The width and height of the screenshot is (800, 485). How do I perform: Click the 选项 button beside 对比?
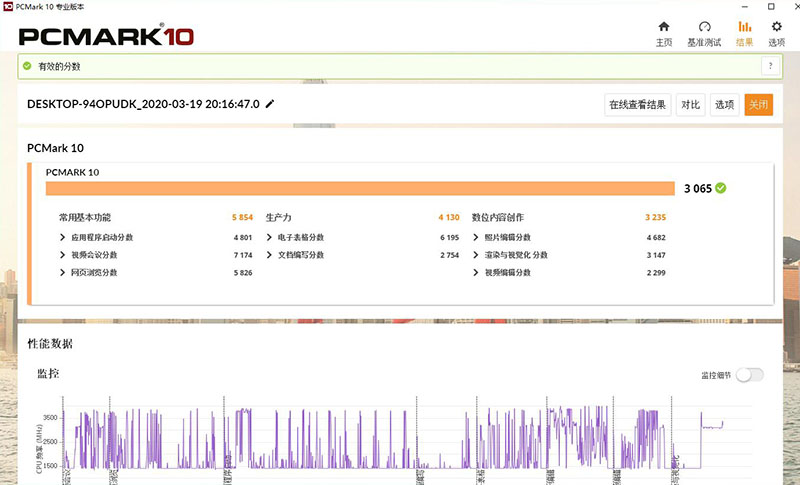(724, 105)
